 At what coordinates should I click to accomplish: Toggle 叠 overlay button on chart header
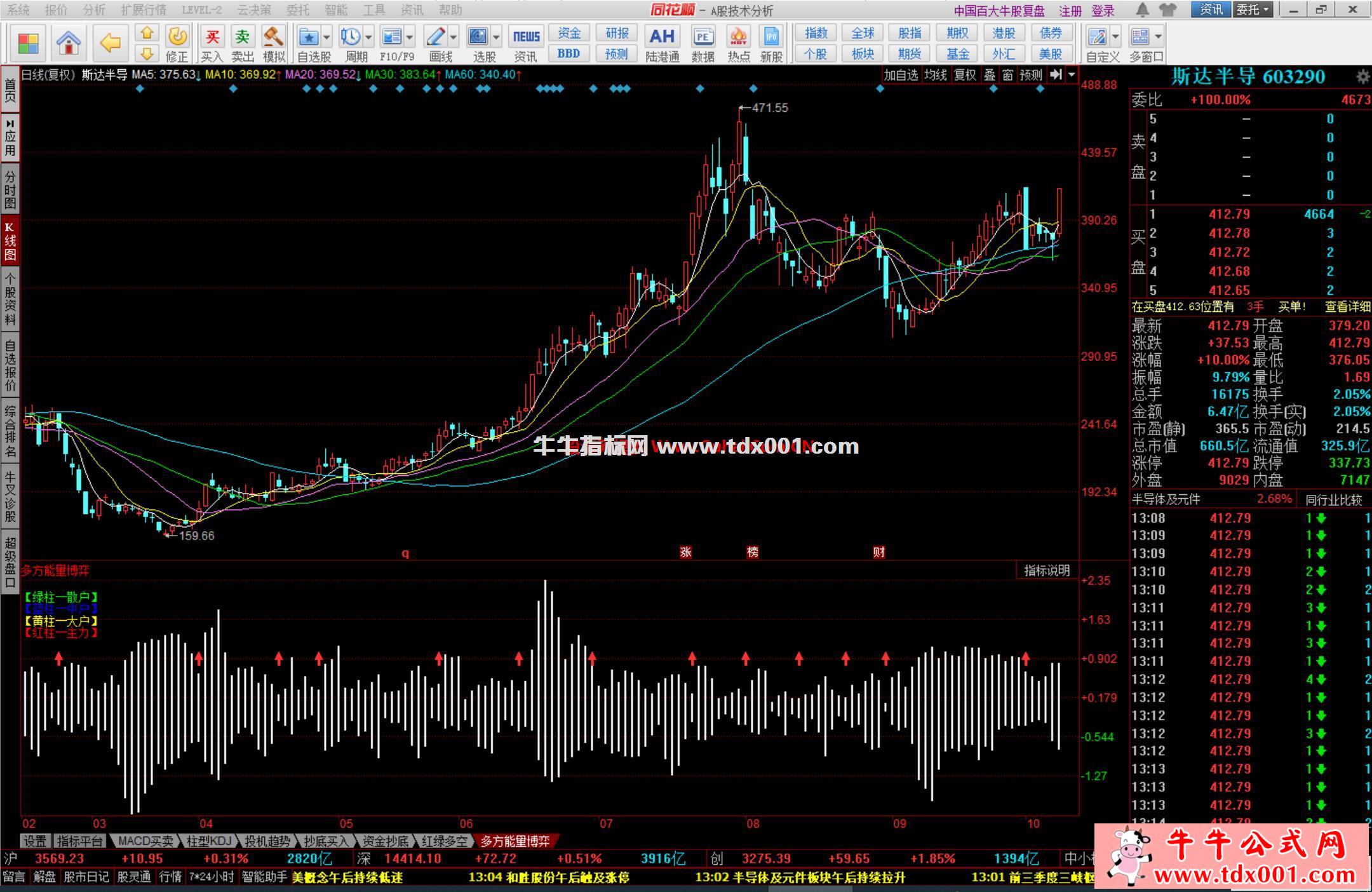990,75
